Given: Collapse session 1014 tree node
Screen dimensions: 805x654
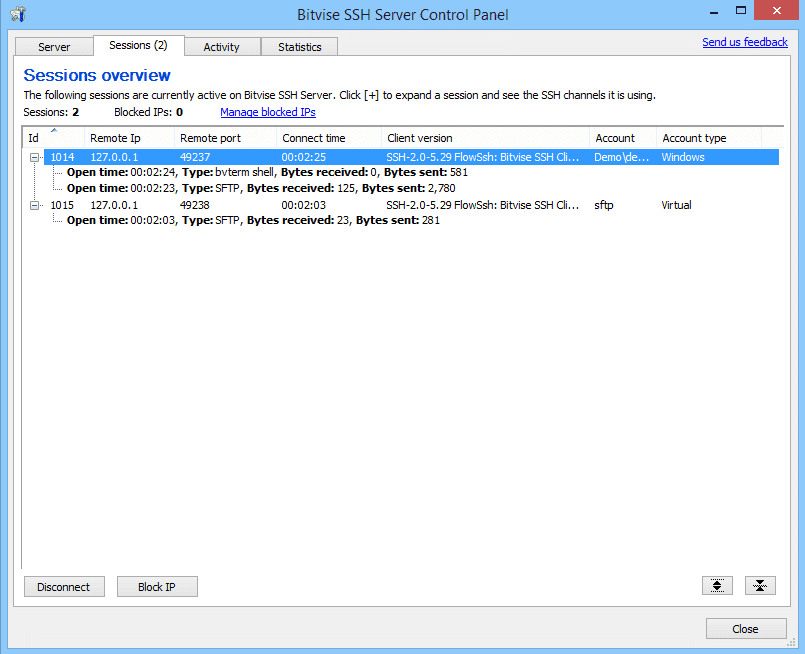Looking at the screenshot, I should [34, 158].
